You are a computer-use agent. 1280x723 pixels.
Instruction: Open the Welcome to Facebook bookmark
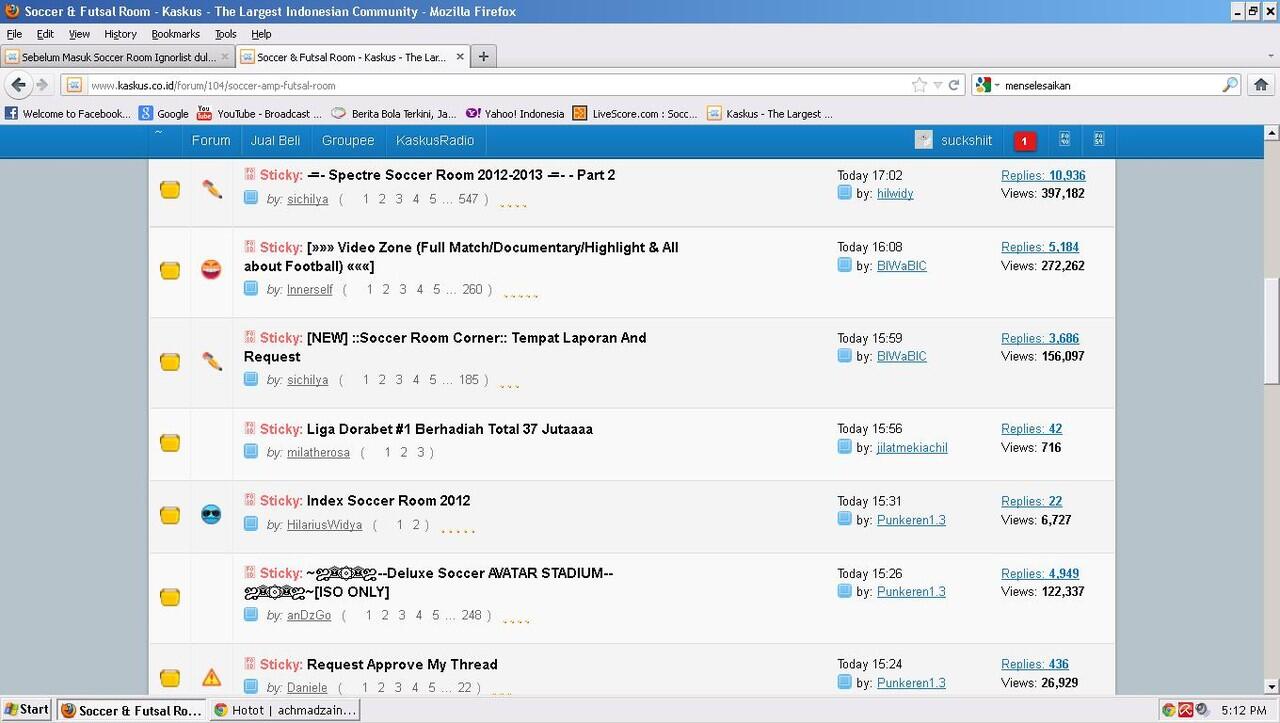click(x=68, y=114)
